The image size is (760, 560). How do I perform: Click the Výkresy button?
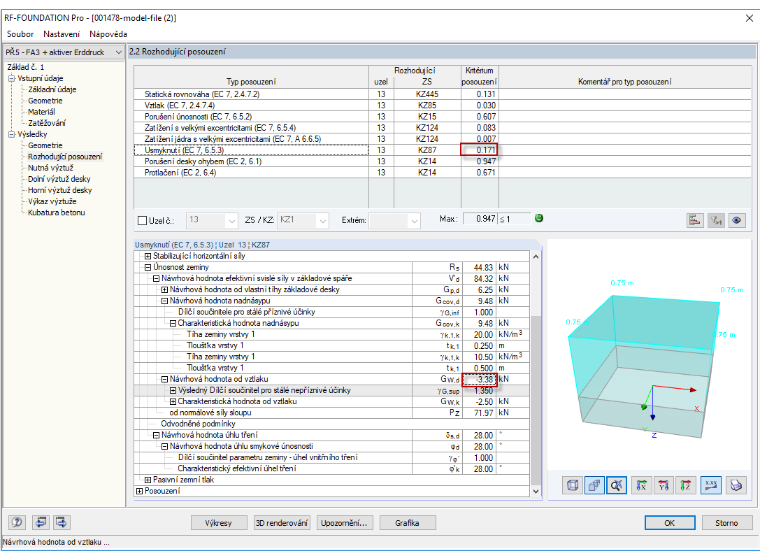[x=218, y=523]
